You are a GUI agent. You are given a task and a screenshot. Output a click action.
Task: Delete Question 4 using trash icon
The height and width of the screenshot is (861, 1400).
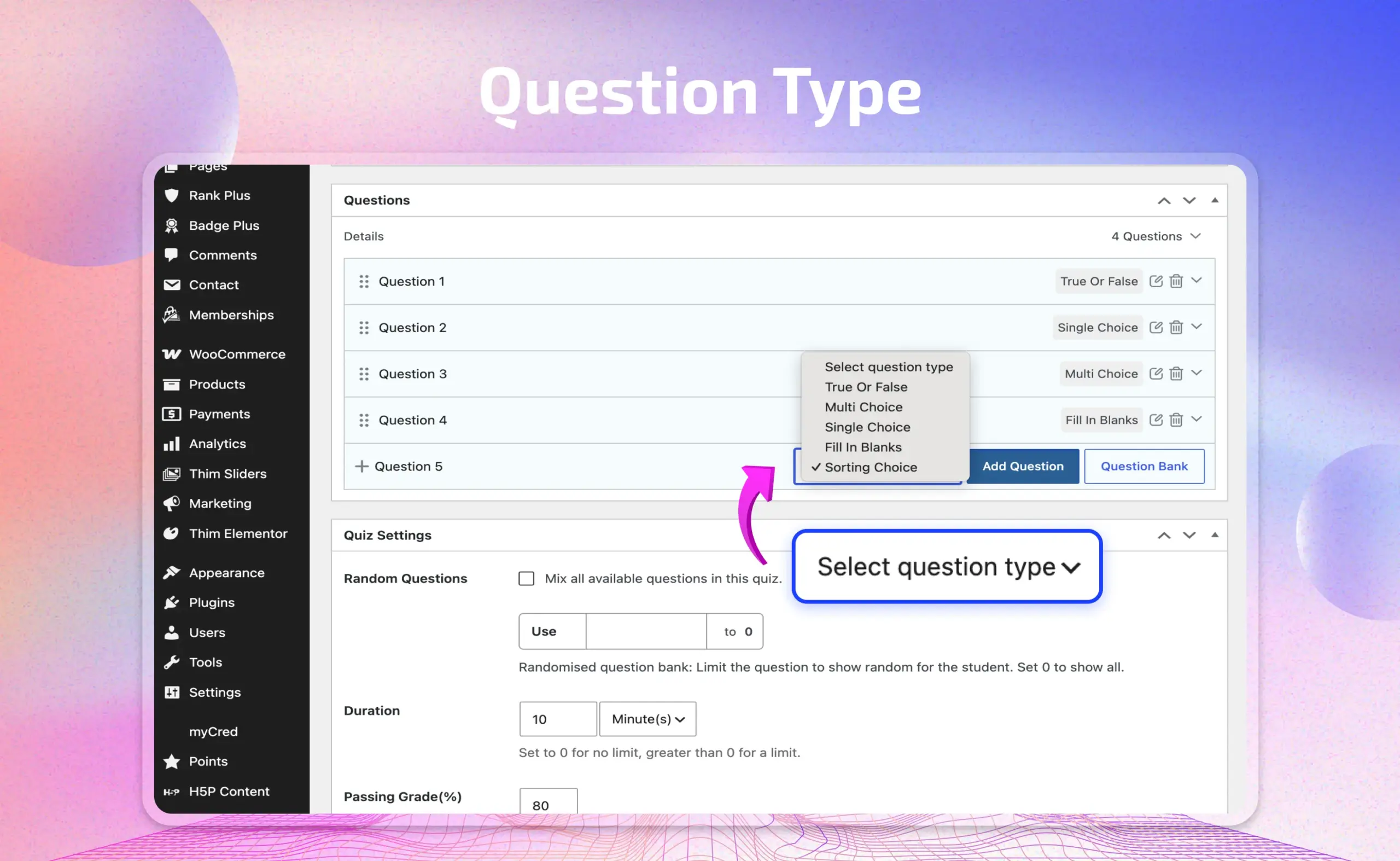(x=1176, y=420)
